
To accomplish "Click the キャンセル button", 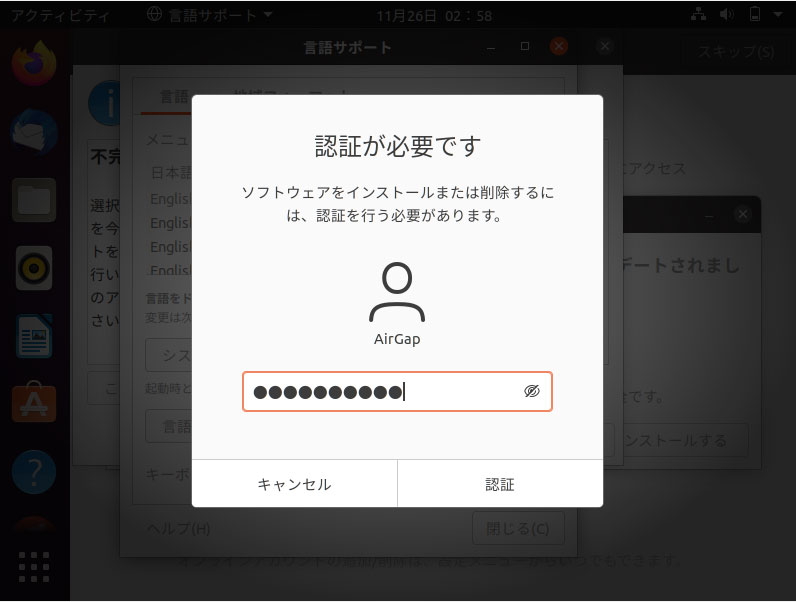I will (294, 484).
